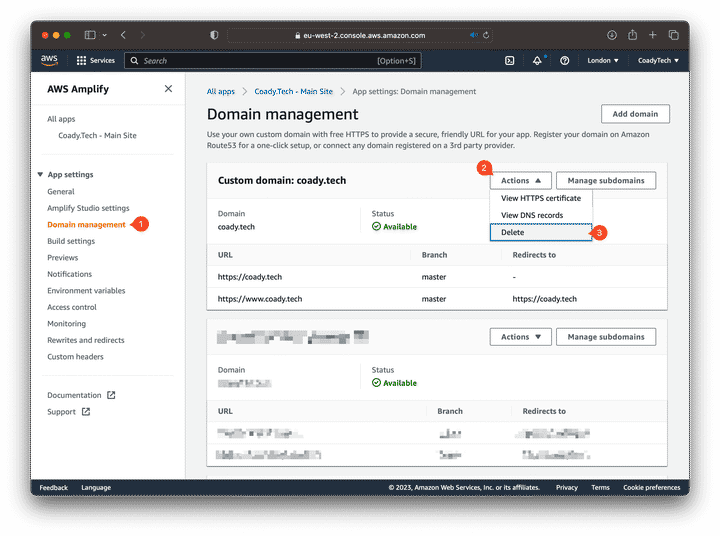Close the AWS Amplify sidebar
720x536 pixels.
click(x=169, y=89)
